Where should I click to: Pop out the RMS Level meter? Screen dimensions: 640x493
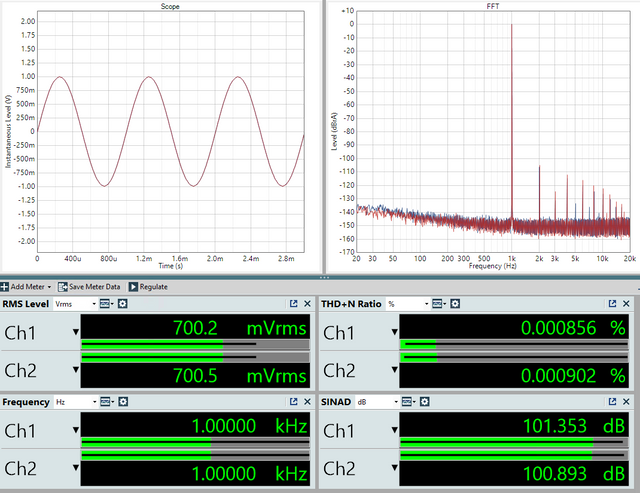click(x=293, y=304)
